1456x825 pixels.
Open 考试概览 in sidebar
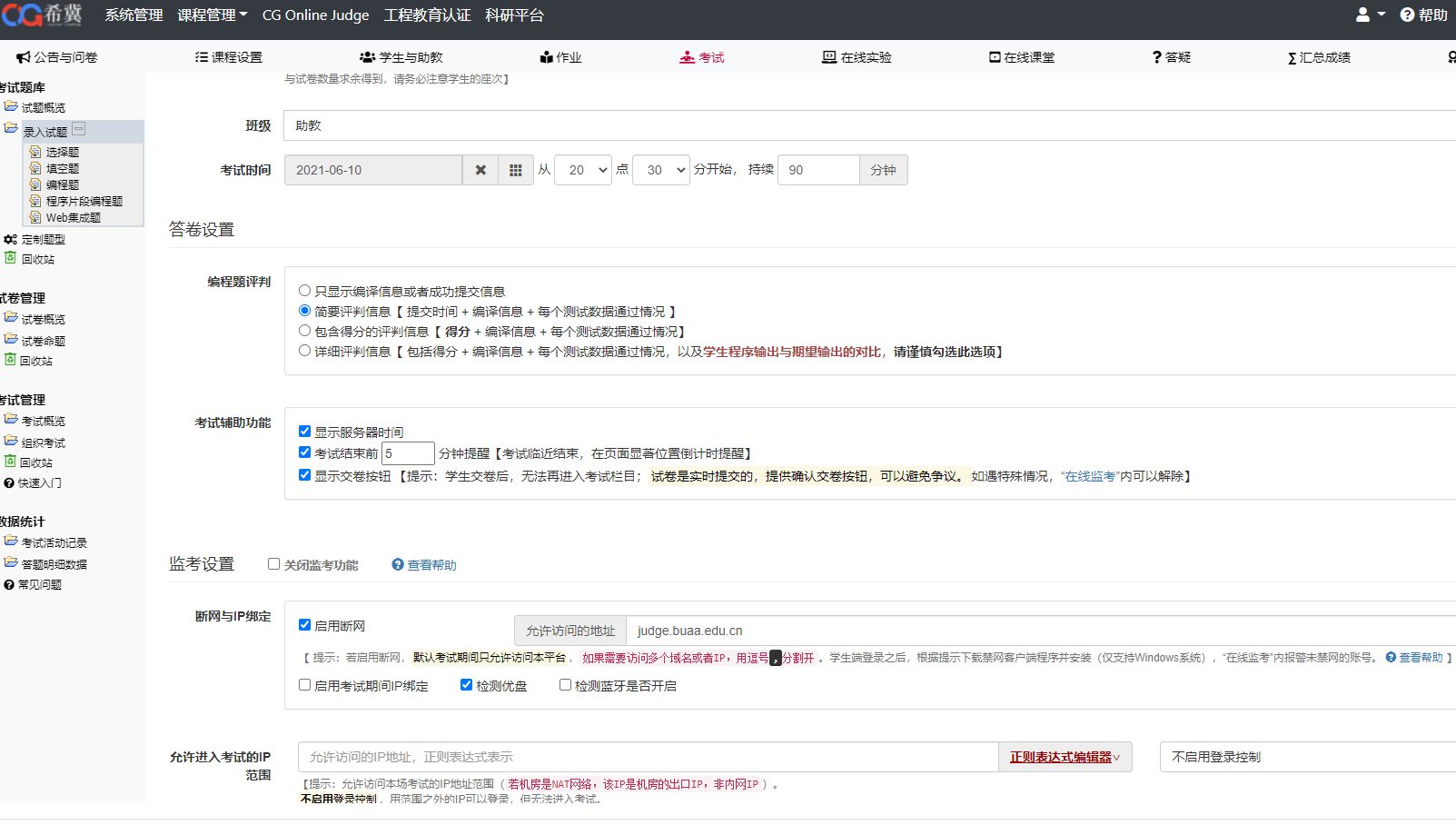[x=44, y=422]
